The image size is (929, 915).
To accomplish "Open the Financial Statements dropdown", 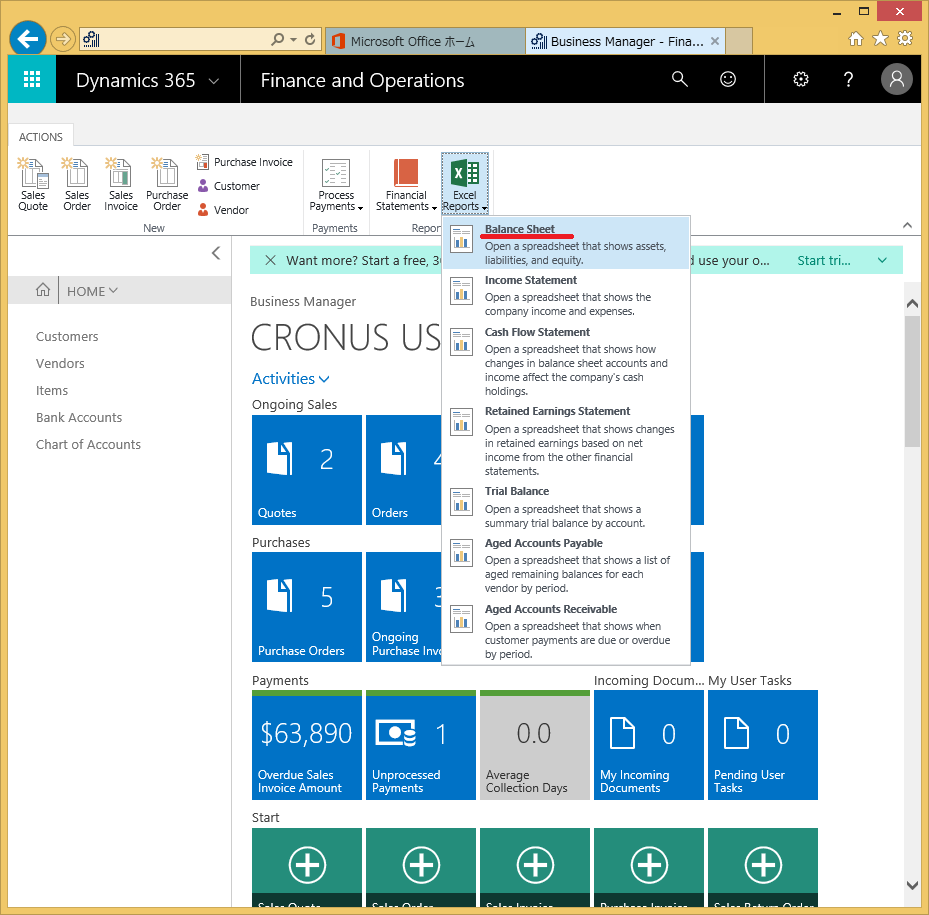I will (x=406, y=184).
